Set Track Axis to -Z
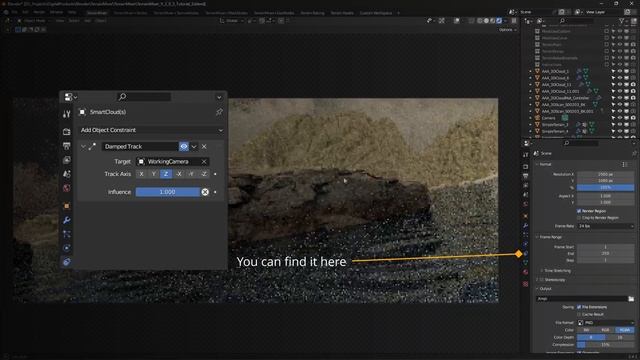 203,174
